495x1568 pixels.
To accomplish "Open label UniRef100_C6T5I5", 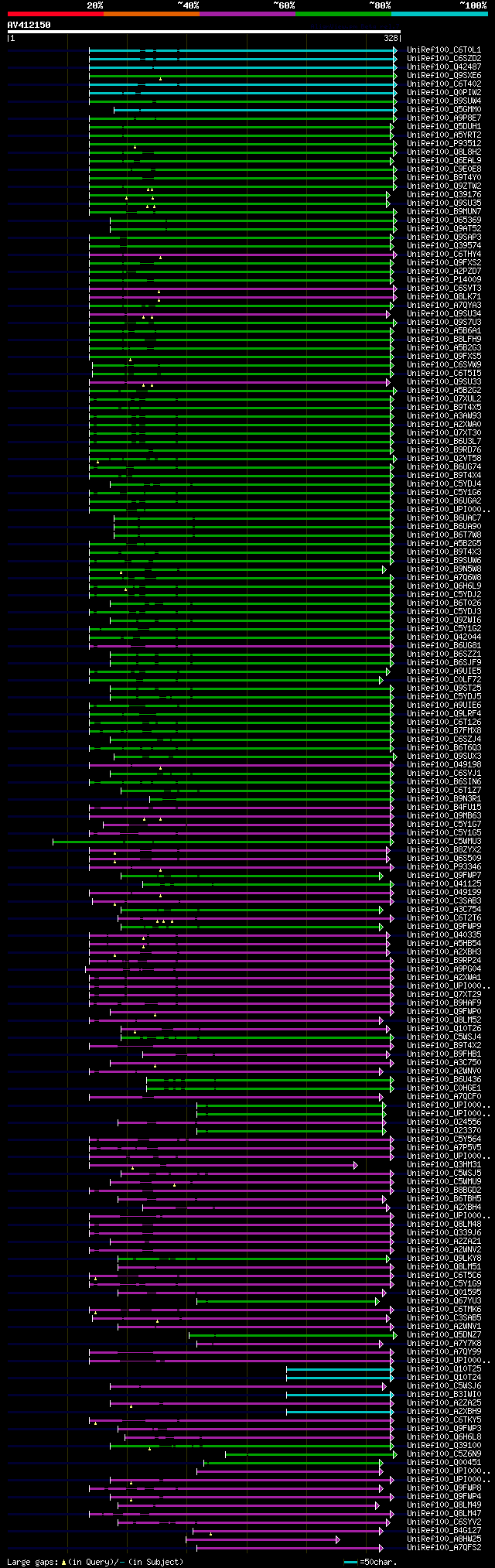I will tap(444, 374).
